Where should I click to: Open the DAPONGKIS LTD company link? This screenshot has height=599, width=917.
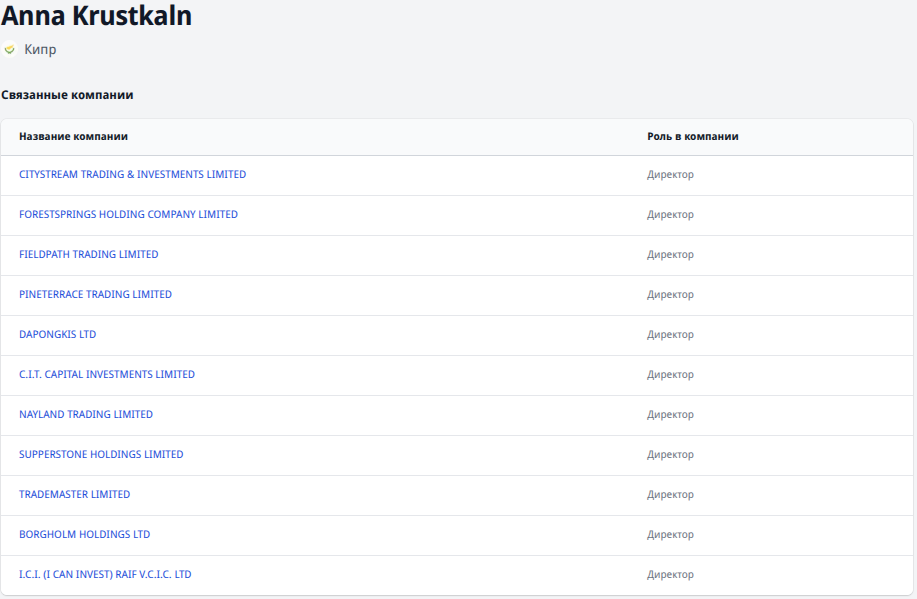[57, 334]
